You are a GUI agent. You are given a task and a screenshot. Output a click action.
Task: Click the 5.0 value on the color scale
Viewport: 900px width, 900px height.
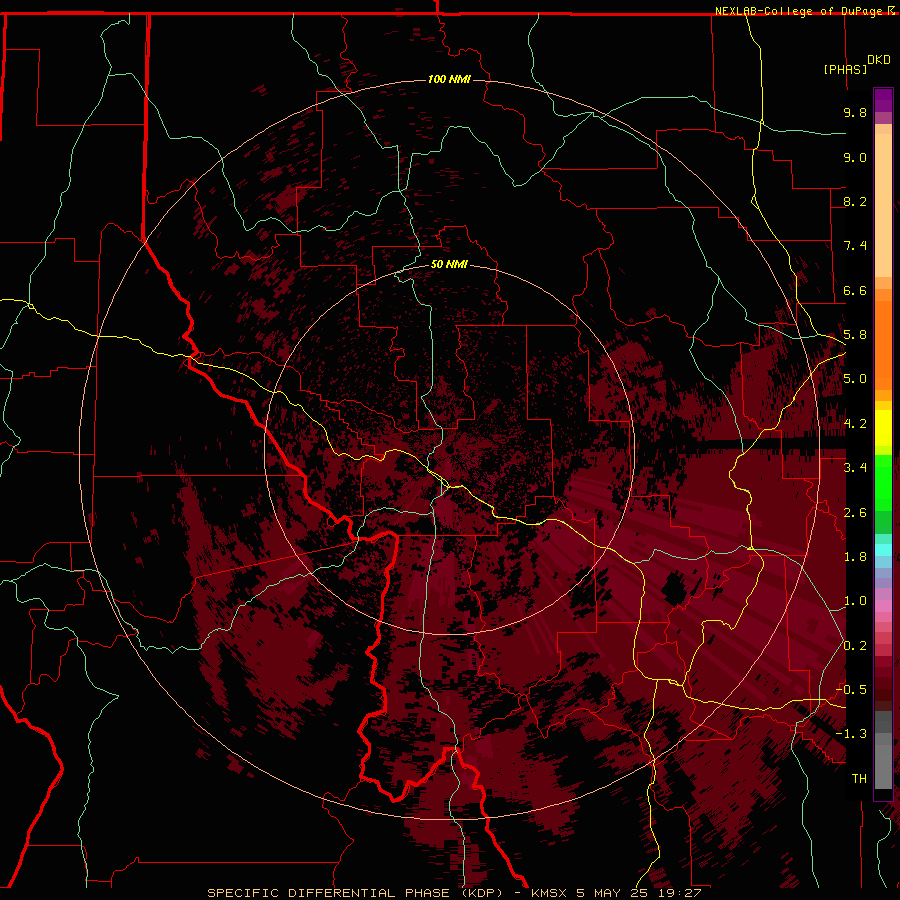(x=855, y=379)
